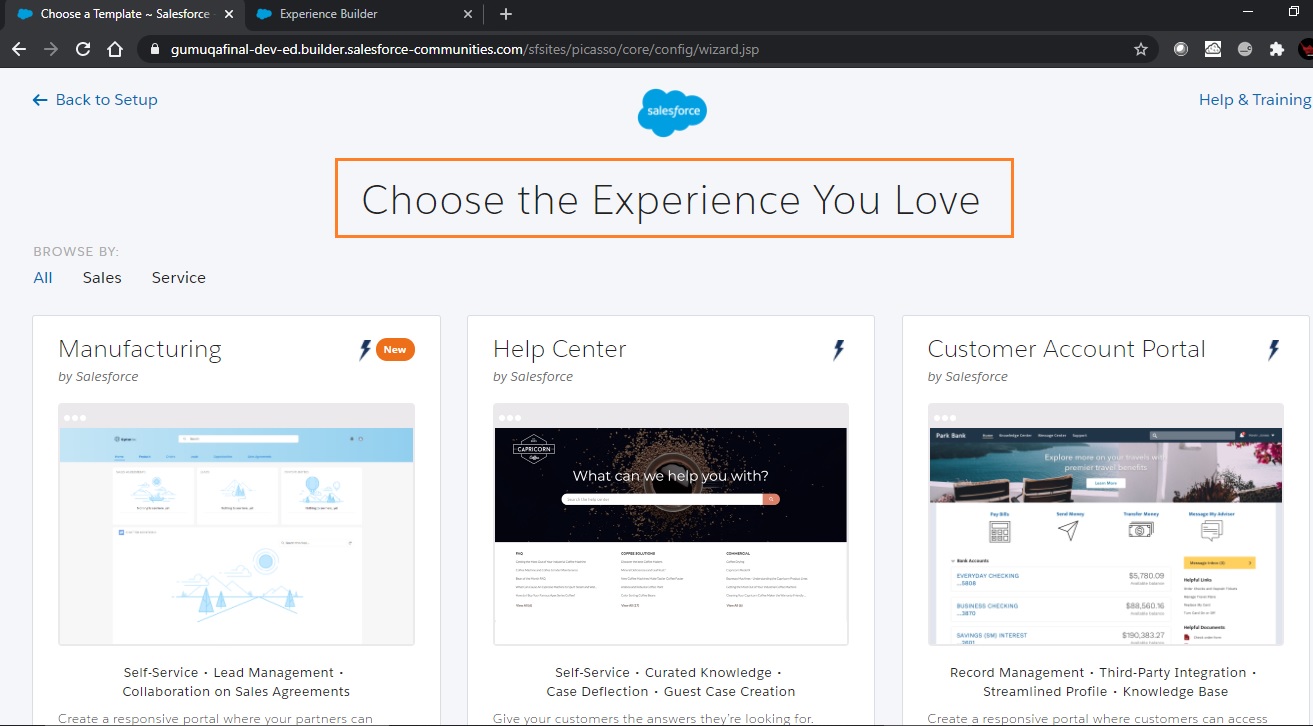The width and height of the screenshot is (1313, 726).
Task: Click 'Streamlined Profile · Knowledge Base' text
Action: tap(1105, 692)
